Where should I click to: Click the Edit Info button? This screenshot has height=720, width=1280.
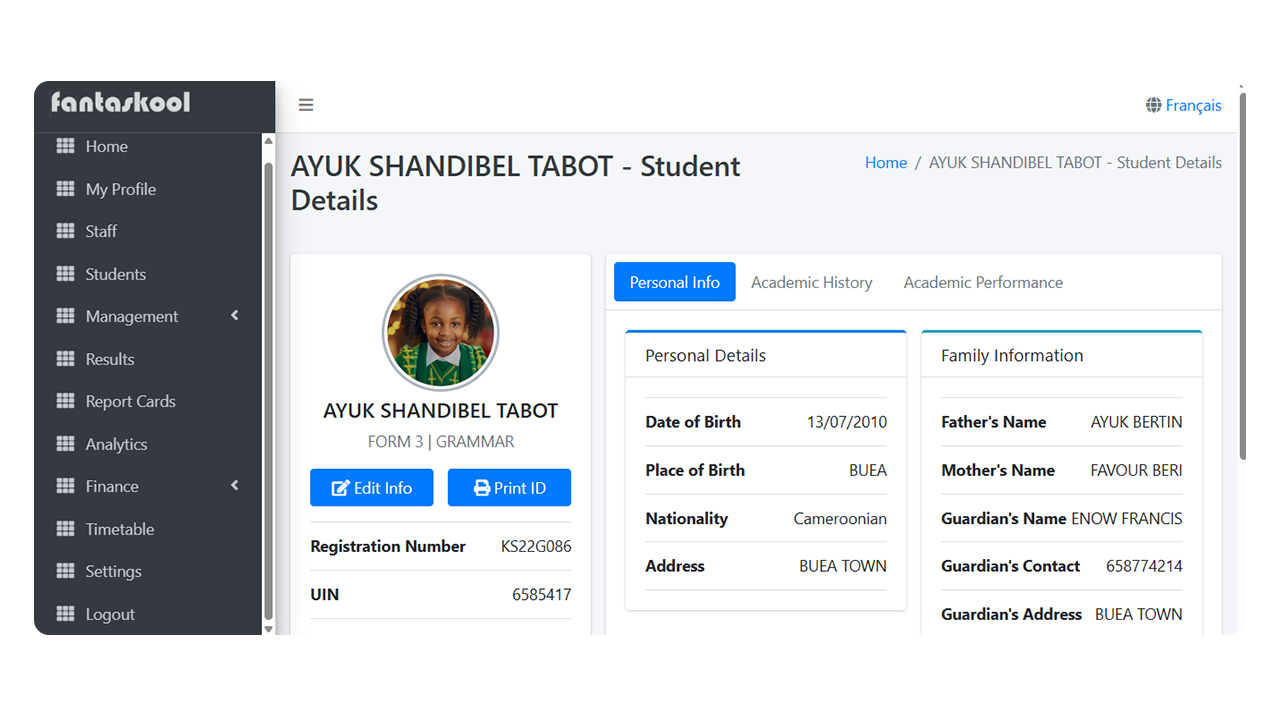tap(372, 488)
